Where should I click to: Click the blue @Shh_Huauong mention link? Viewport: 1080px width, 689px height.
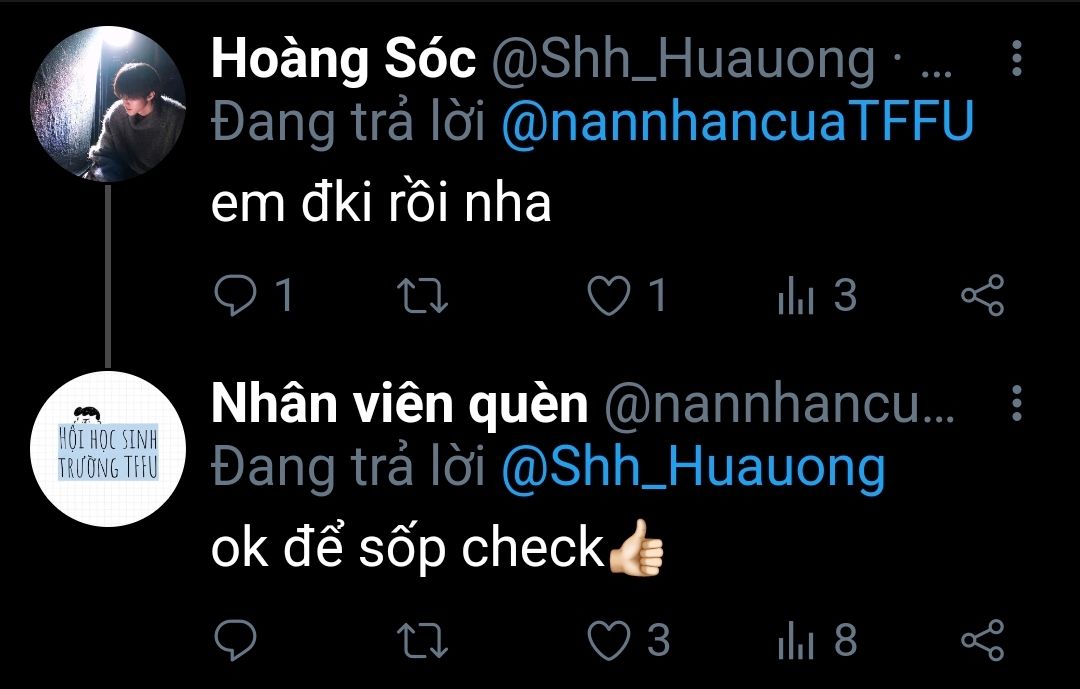[693, 468]
